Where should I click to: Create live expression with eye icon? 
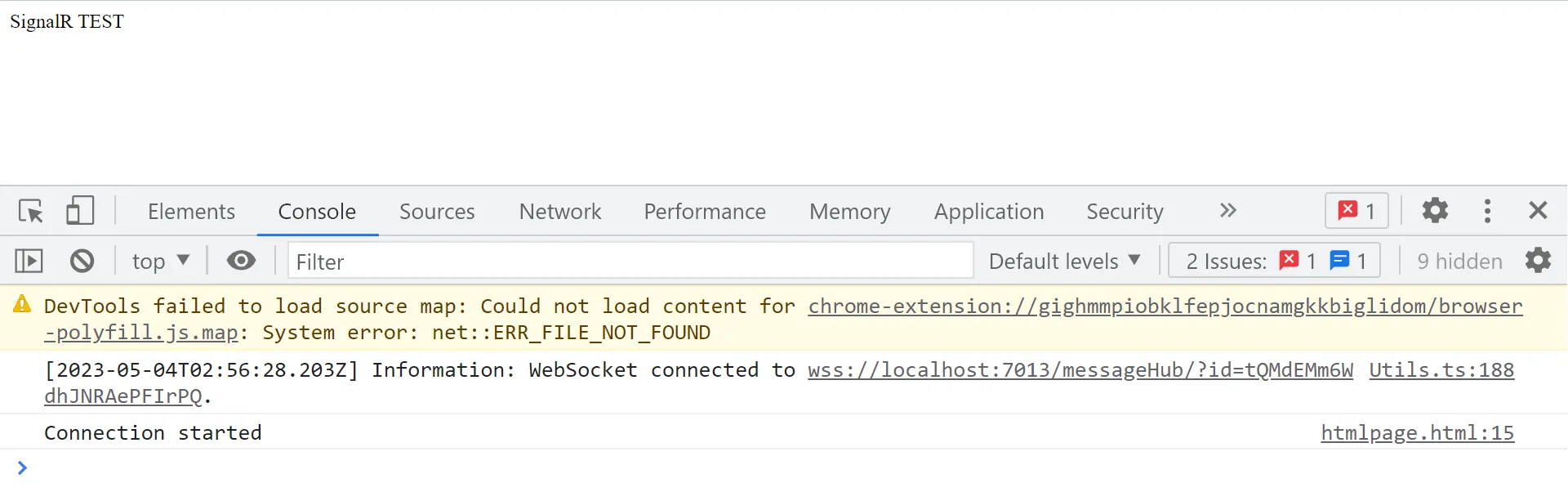(241, 261)
